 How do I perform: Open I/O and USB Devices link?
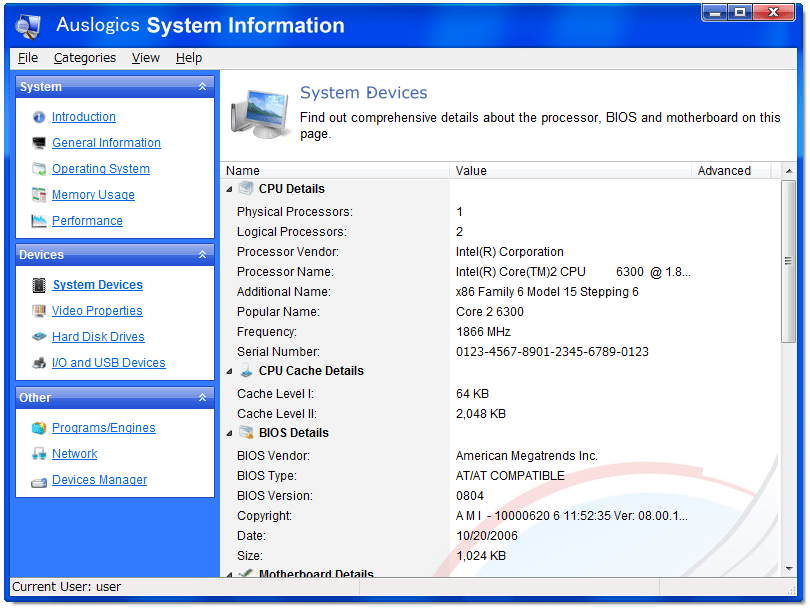108,363
